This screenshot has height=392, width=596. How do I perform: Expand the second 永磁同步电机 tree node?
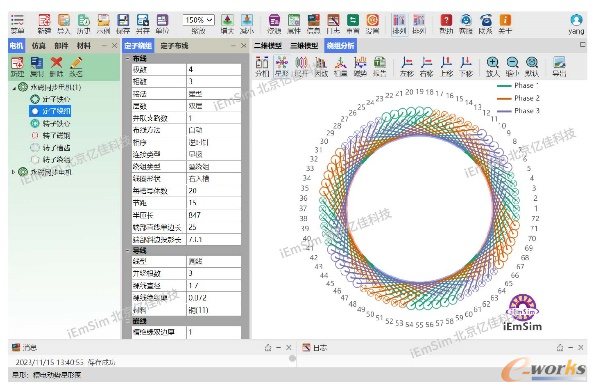point(14,172)
